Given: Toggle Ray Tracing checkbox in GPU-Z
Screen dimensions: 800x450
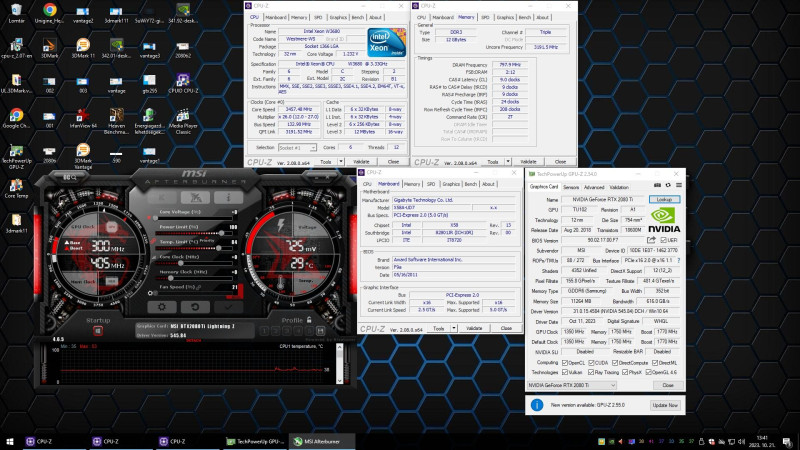Looking at the screenshot, I should [x=591, y=372].
